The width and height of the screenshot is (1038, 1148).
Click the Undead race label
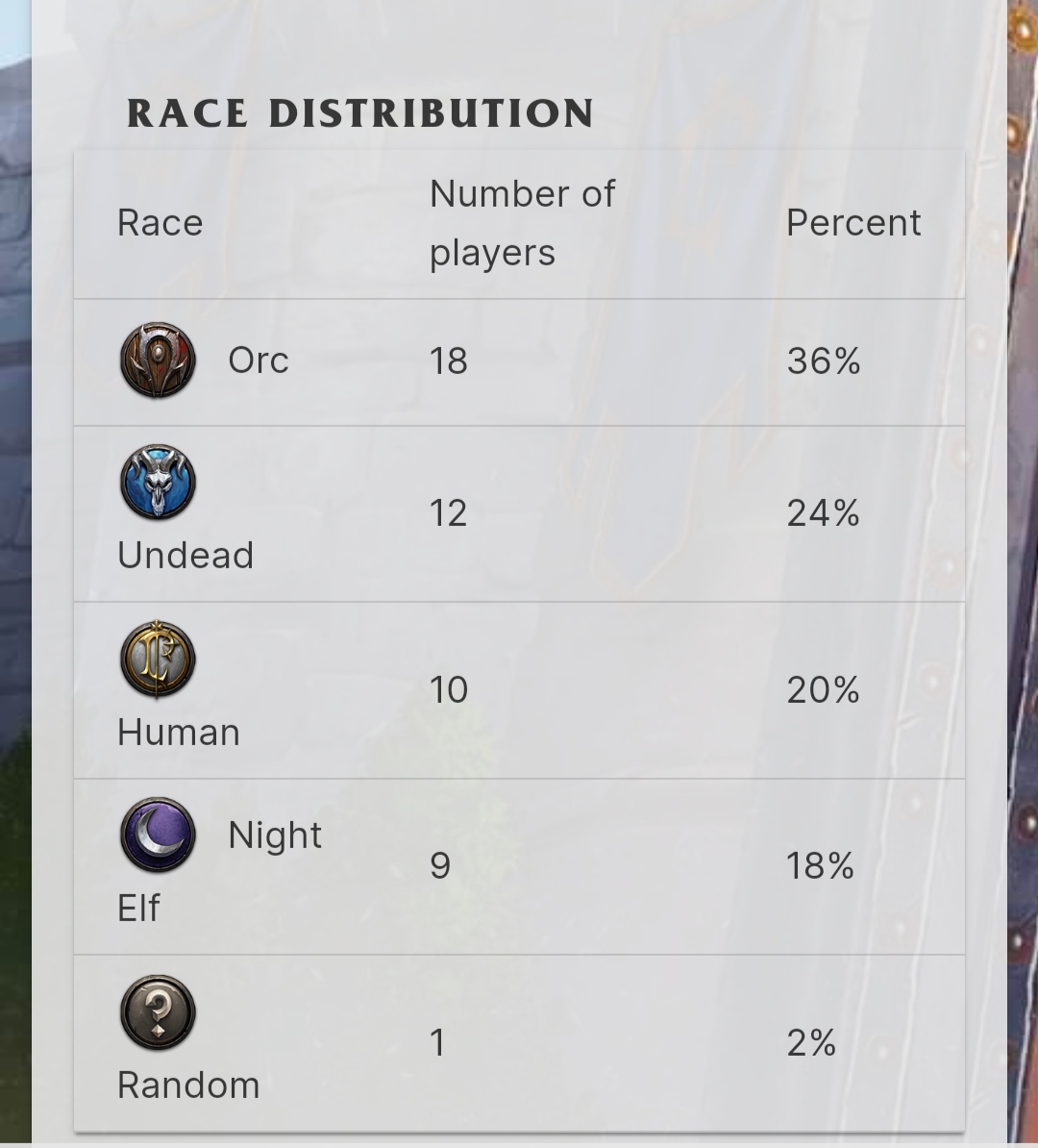coord(185,555)
